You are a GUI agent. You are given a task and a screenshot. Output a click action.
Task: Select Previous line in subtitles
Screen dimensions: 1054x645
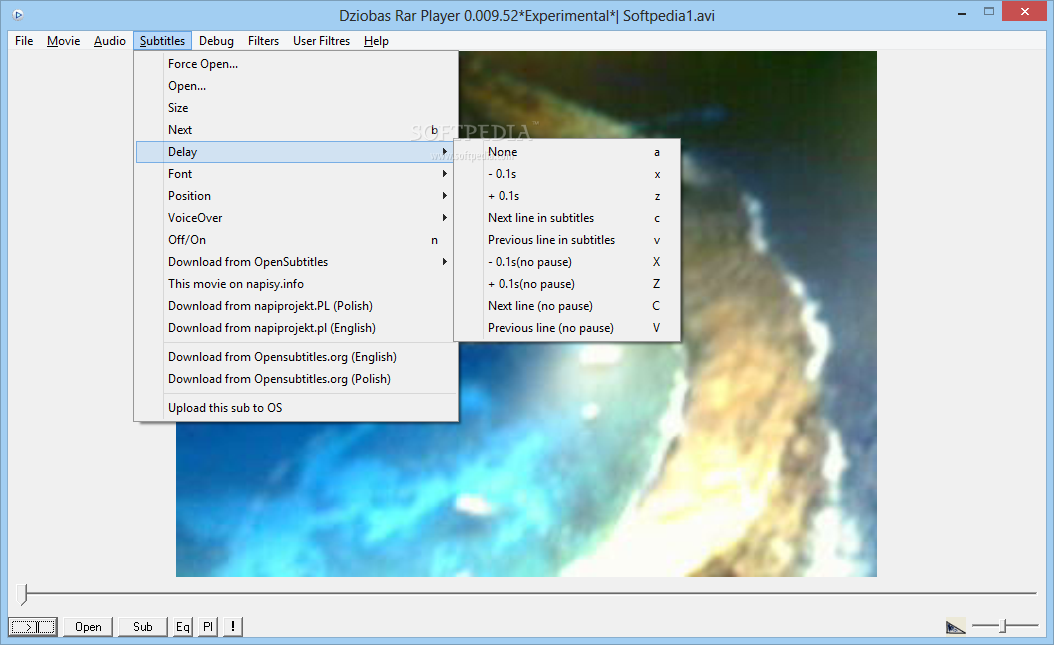(x=567, y=240)
